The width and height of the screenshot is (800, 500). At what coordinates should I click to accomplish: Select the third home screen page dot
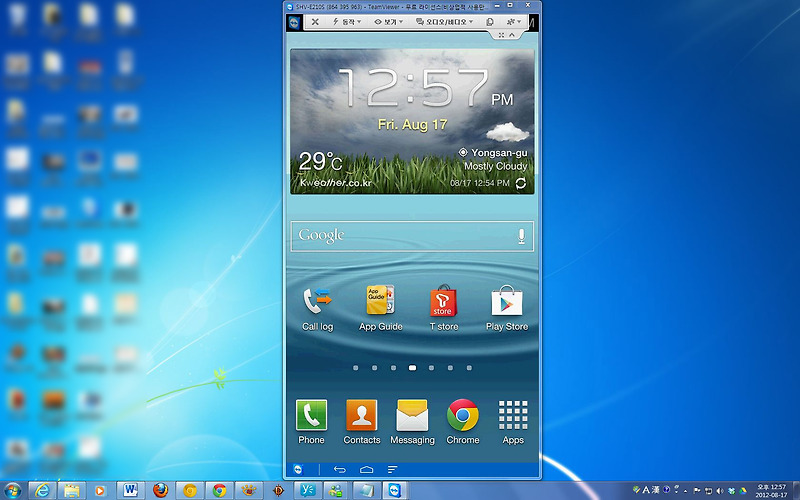[393, 367]
